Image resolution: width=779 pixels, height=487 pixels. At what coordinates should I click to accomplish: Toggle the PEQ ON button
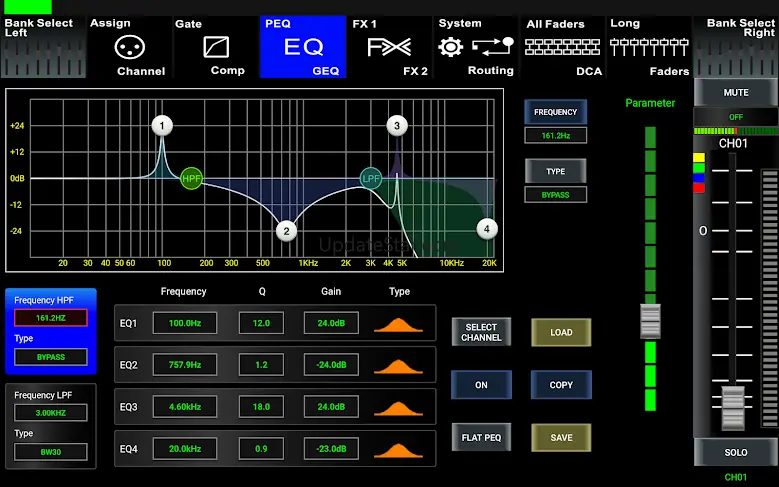(x=481, y=385)
